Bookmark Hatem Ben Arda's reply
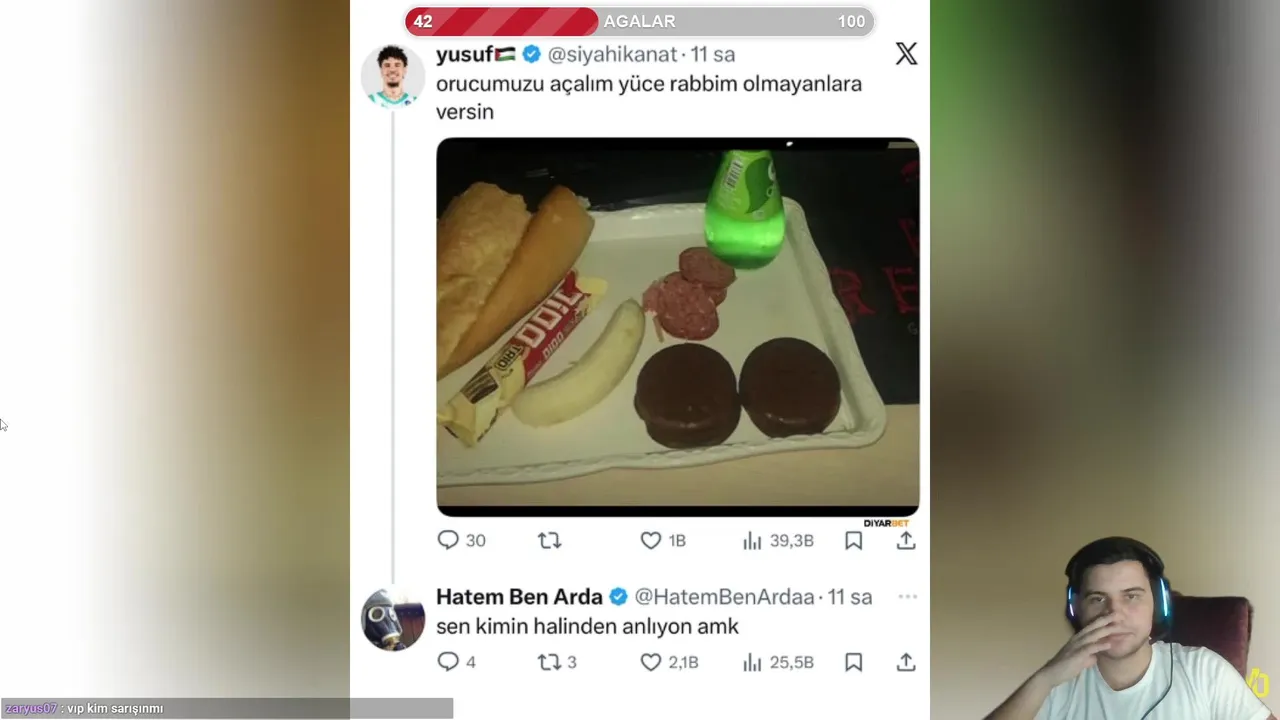 tap(853, 662)
